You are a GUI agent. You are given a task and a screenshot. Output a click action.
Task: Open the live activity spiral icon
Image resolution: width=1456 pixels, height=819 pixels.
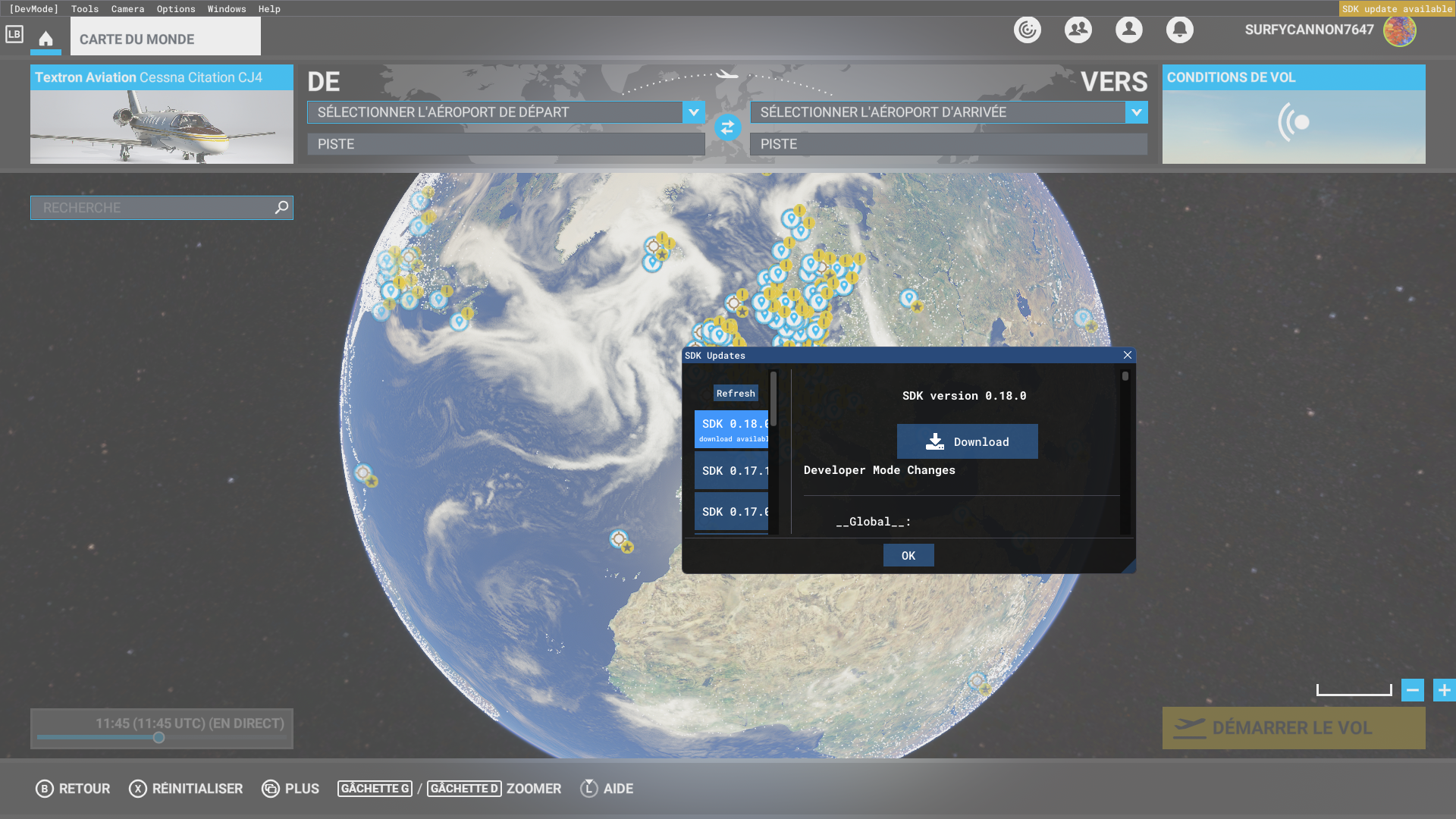pyautogui.click(x=1027, y=30)
